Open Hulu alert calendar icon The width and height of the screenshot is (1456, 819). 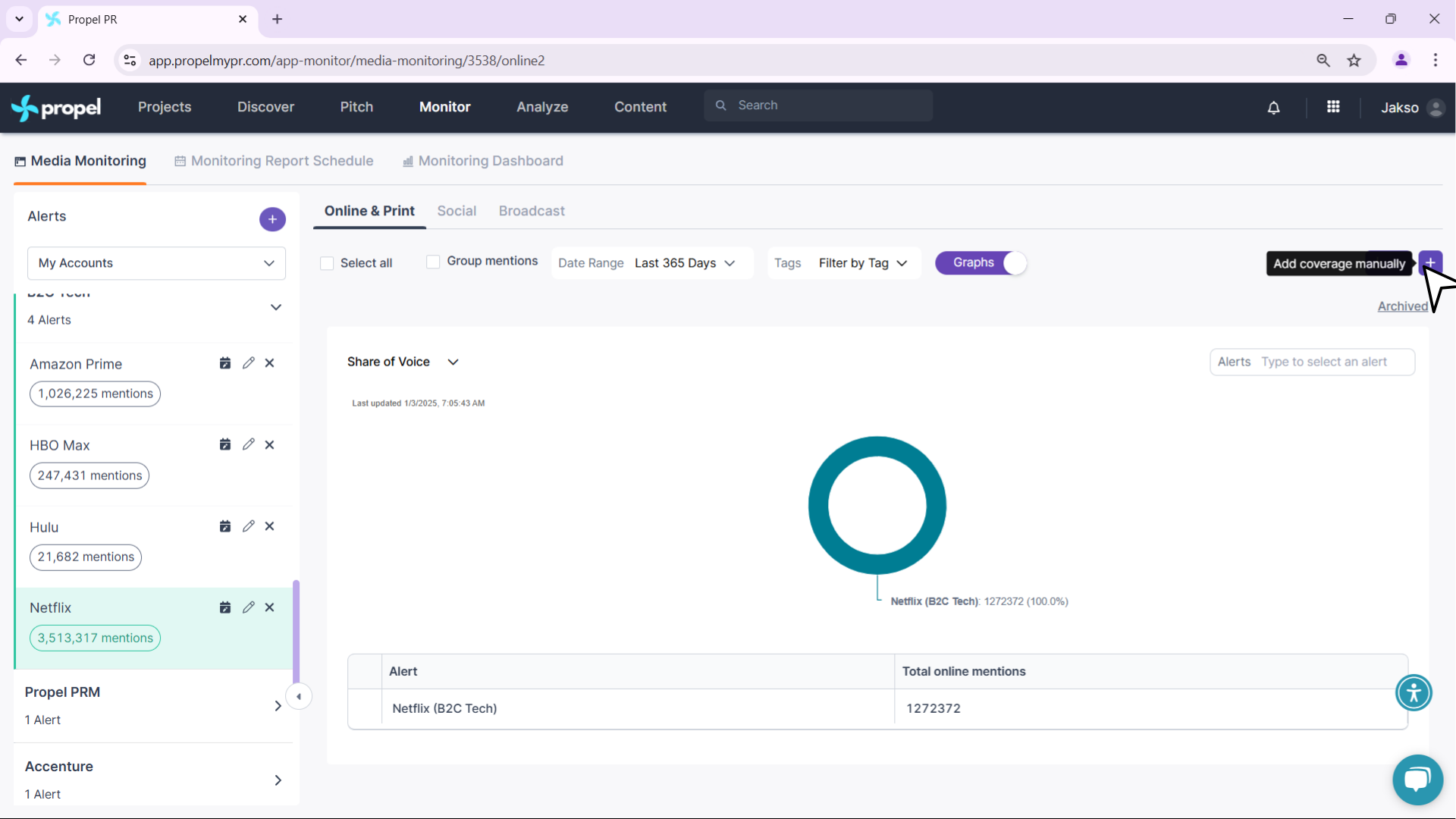tap(225, 526)
